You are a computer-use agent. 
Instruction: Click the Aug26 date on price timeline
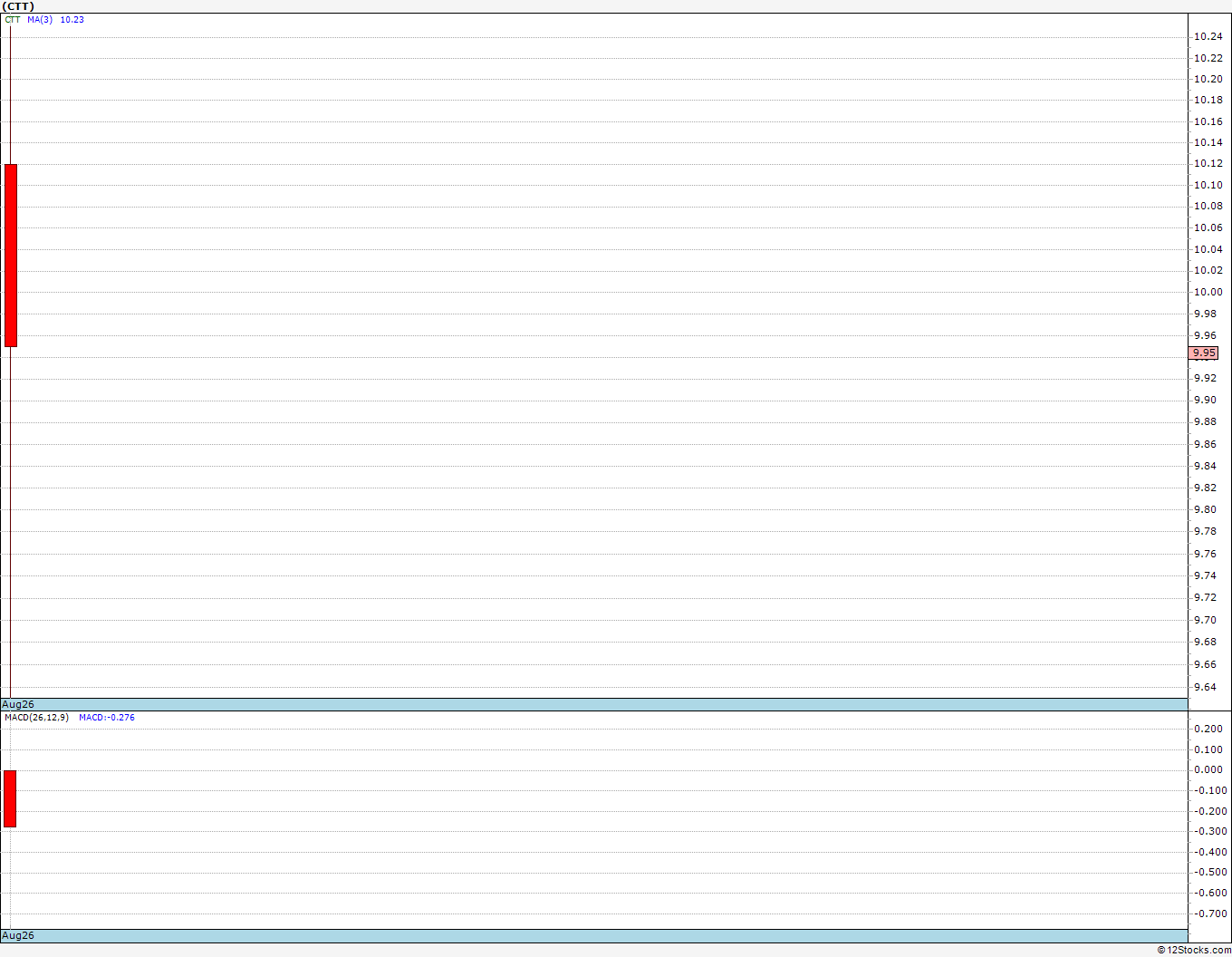click(x=18, y=704)
